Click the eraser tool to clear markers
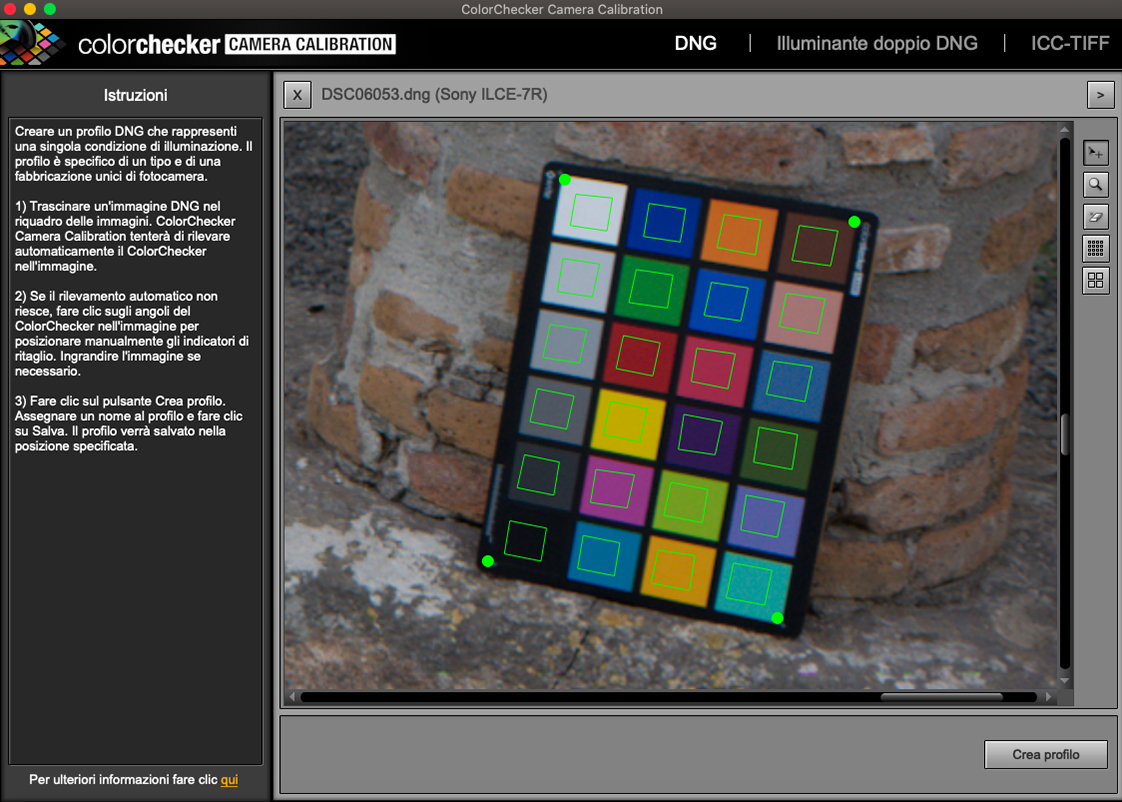Viewport: 1122px width, 802px height. coord(1096,217)
